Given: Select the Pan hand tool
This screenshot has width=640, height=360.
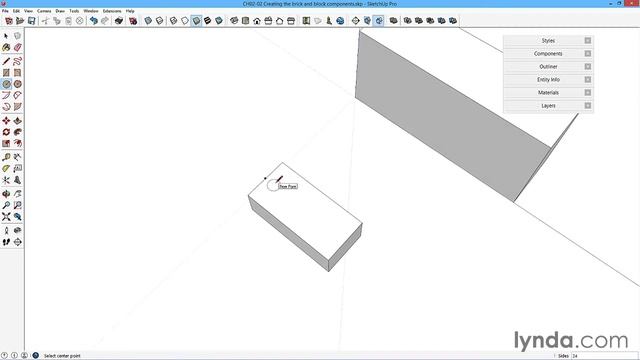Looking at the screenshot, I should pyautogui.click(x=18, y=194).
